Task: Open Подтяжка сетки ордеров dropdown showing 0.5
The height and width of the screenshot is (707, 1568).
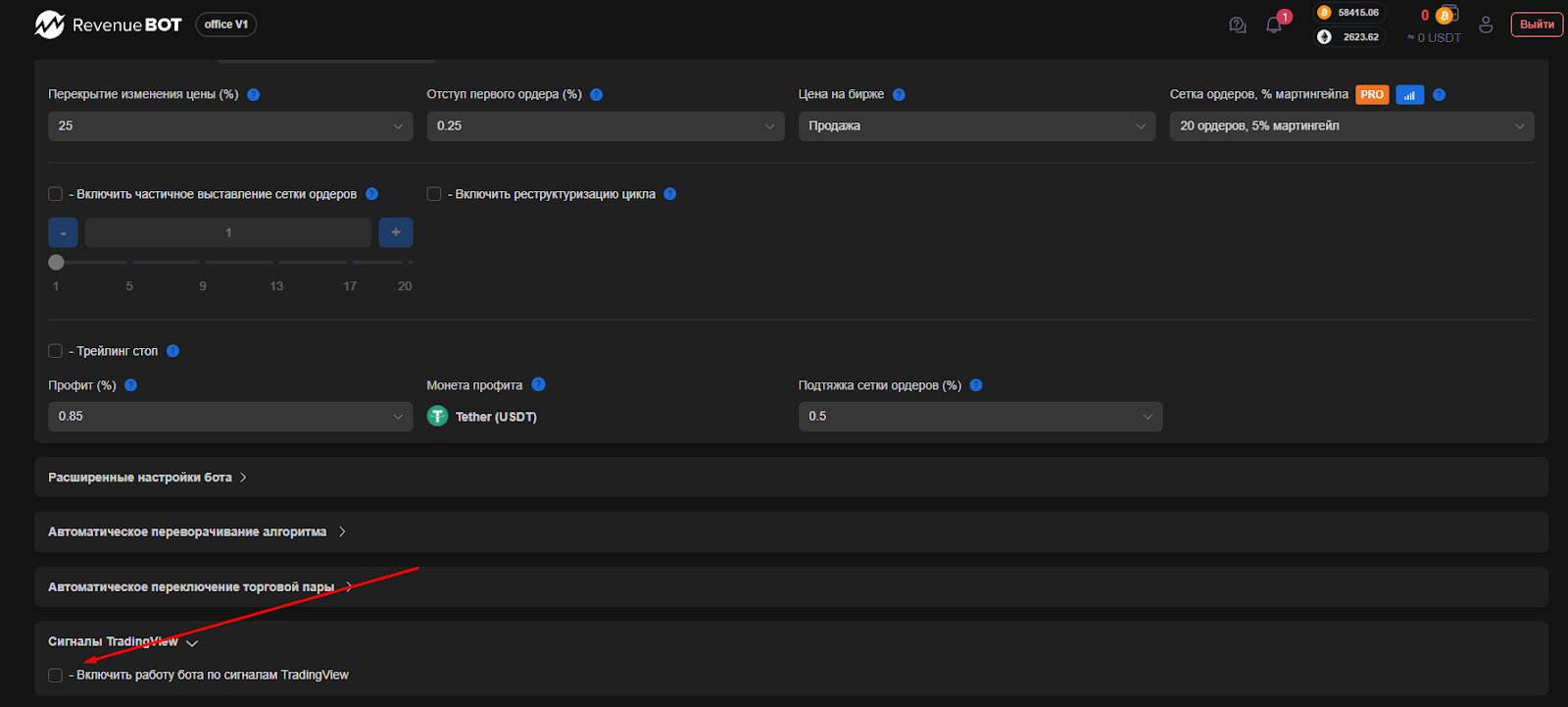Action: point(980,417)
